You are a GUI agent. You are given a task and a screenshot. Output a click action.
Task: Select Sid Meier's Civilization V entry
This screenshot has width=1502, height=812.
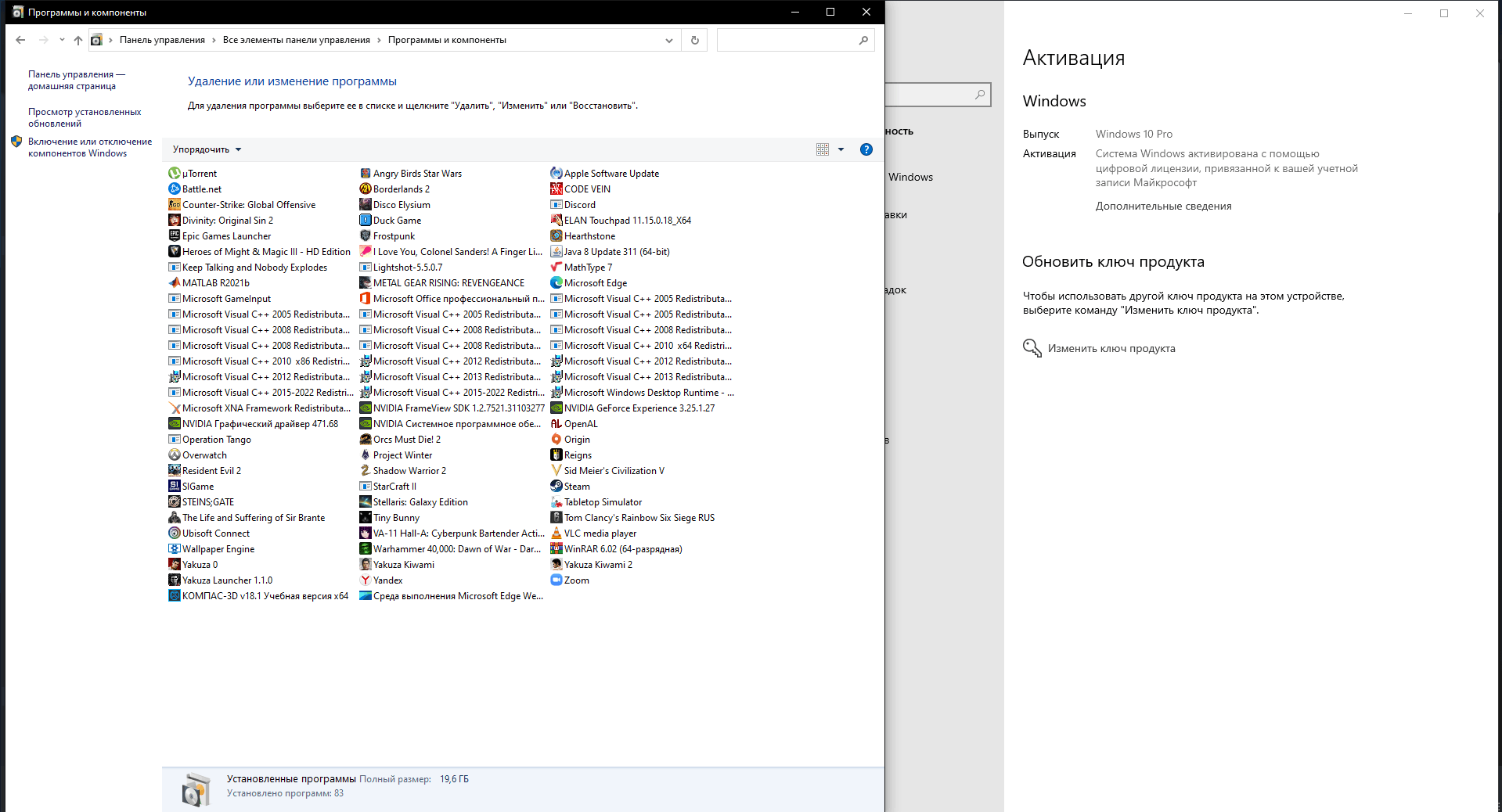(x=607, y=471)
